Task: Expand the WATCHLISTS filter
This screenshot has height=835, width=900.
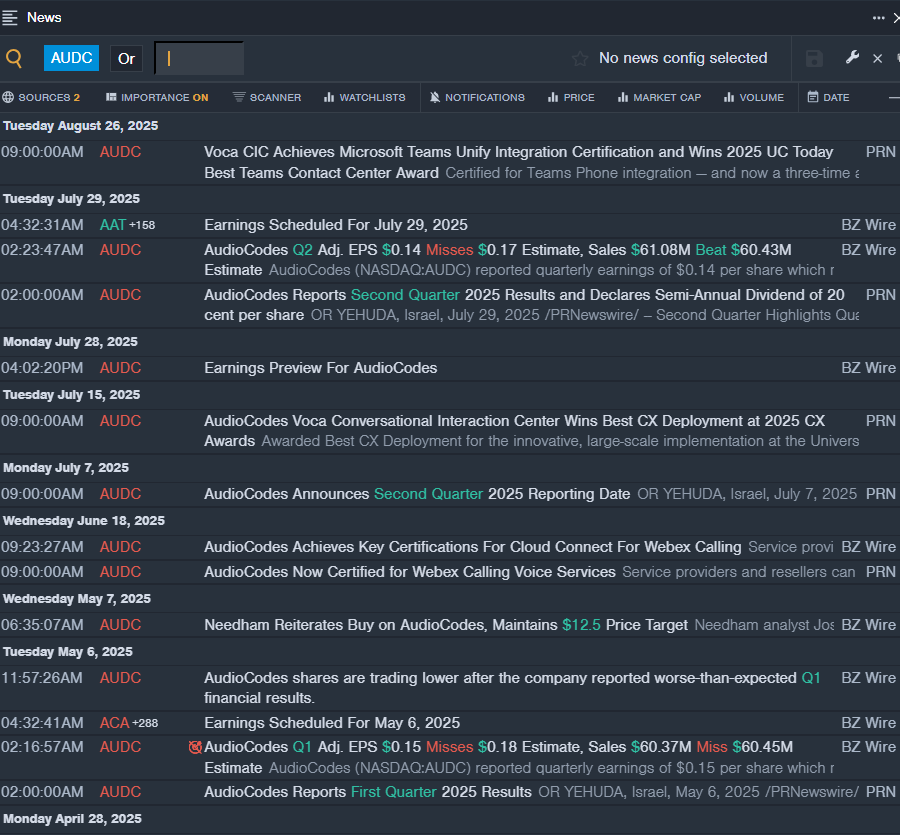Action: [x=364, y=98]
